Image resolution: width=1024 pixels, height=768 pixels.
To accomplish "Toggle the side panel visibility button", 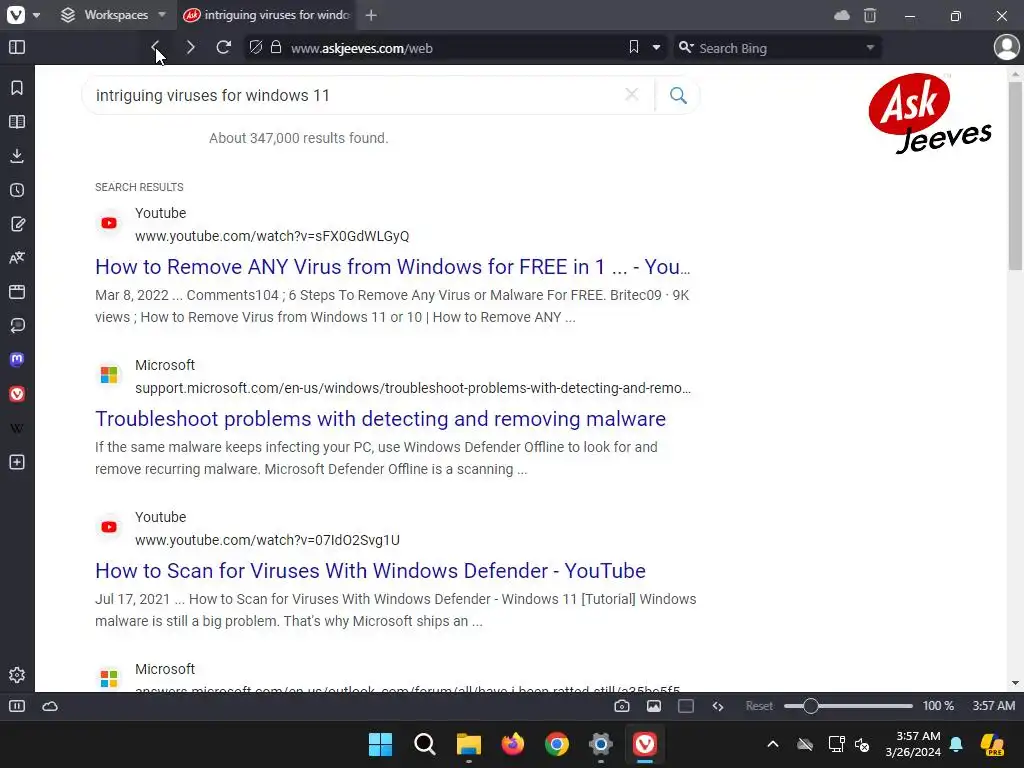I will [17, 48].
